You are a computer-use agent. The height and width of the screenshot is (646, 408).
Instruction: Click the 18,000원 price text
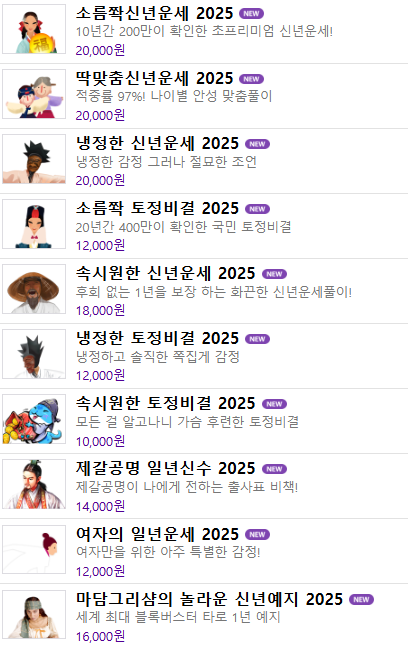pyautogui.click(x=100, y=310)
